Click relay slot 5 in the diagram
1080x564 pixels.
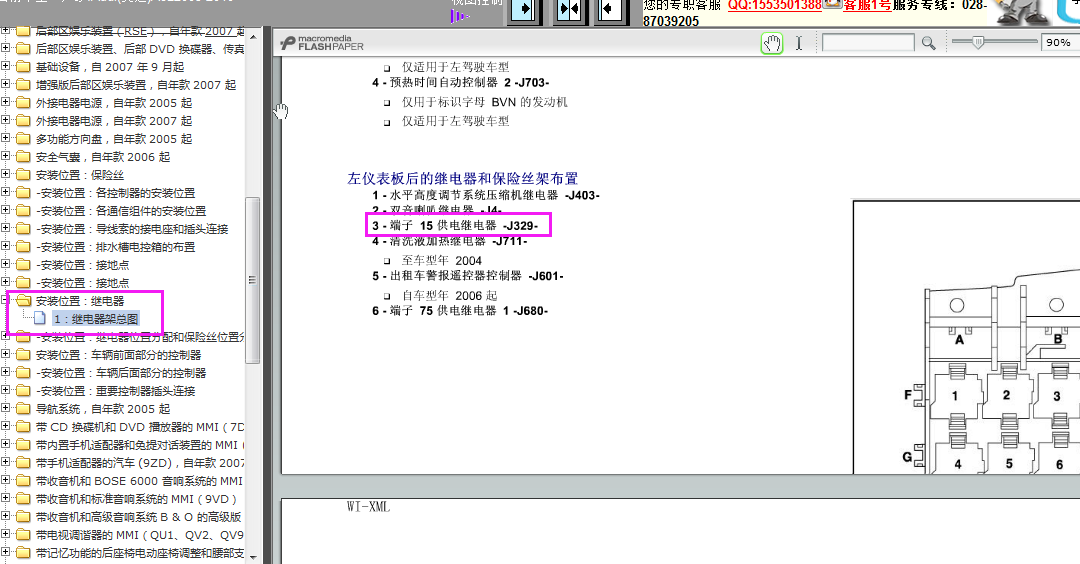pyautogui.click(x=1009, y=463)
